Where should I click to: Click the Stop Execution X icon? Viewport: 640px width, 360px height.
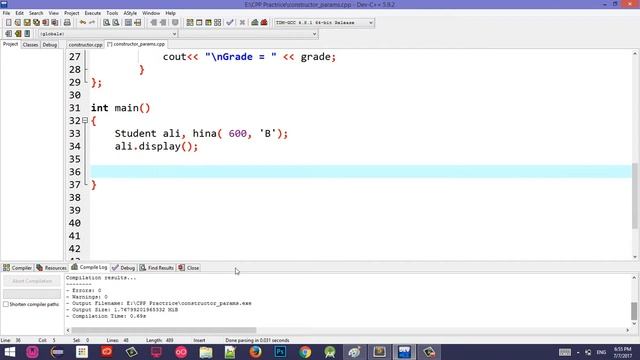(242, 23)
